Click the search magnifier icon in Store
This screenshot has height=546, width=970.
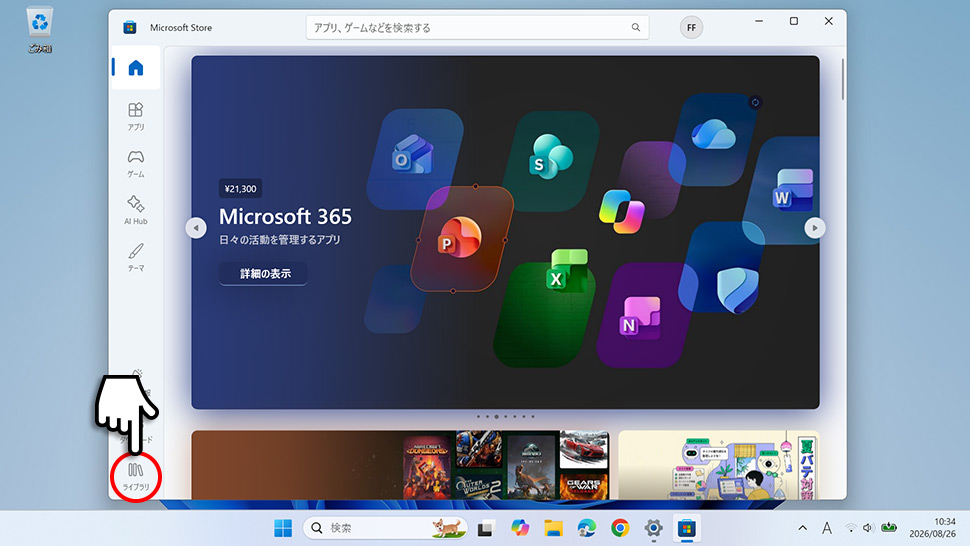pos(635,27)
